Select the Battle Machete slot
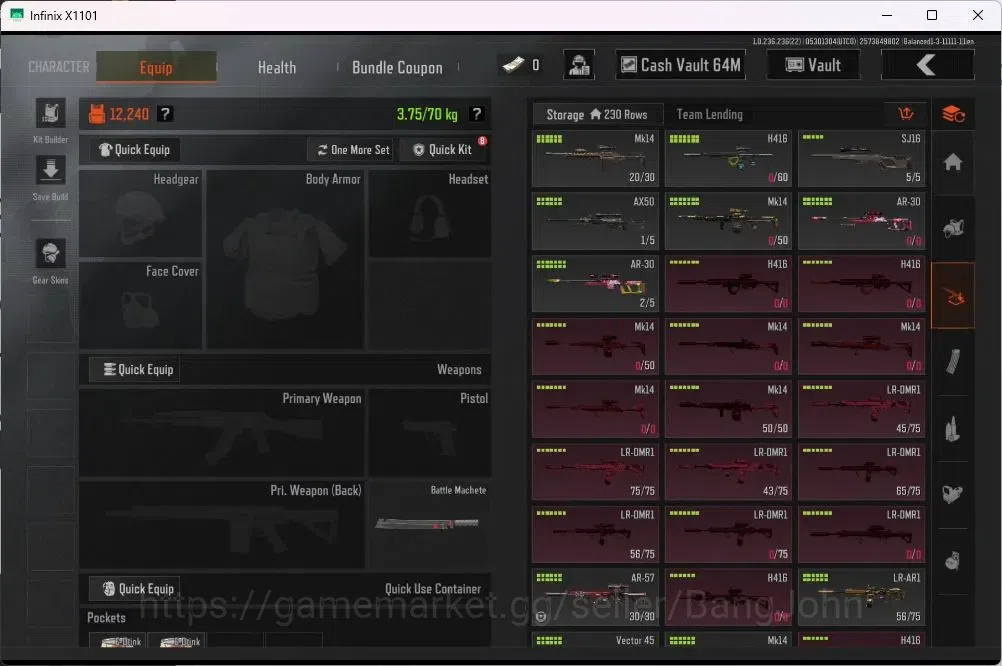The width and height of the screenshot is (1002, 666). [x=430, y=525]
